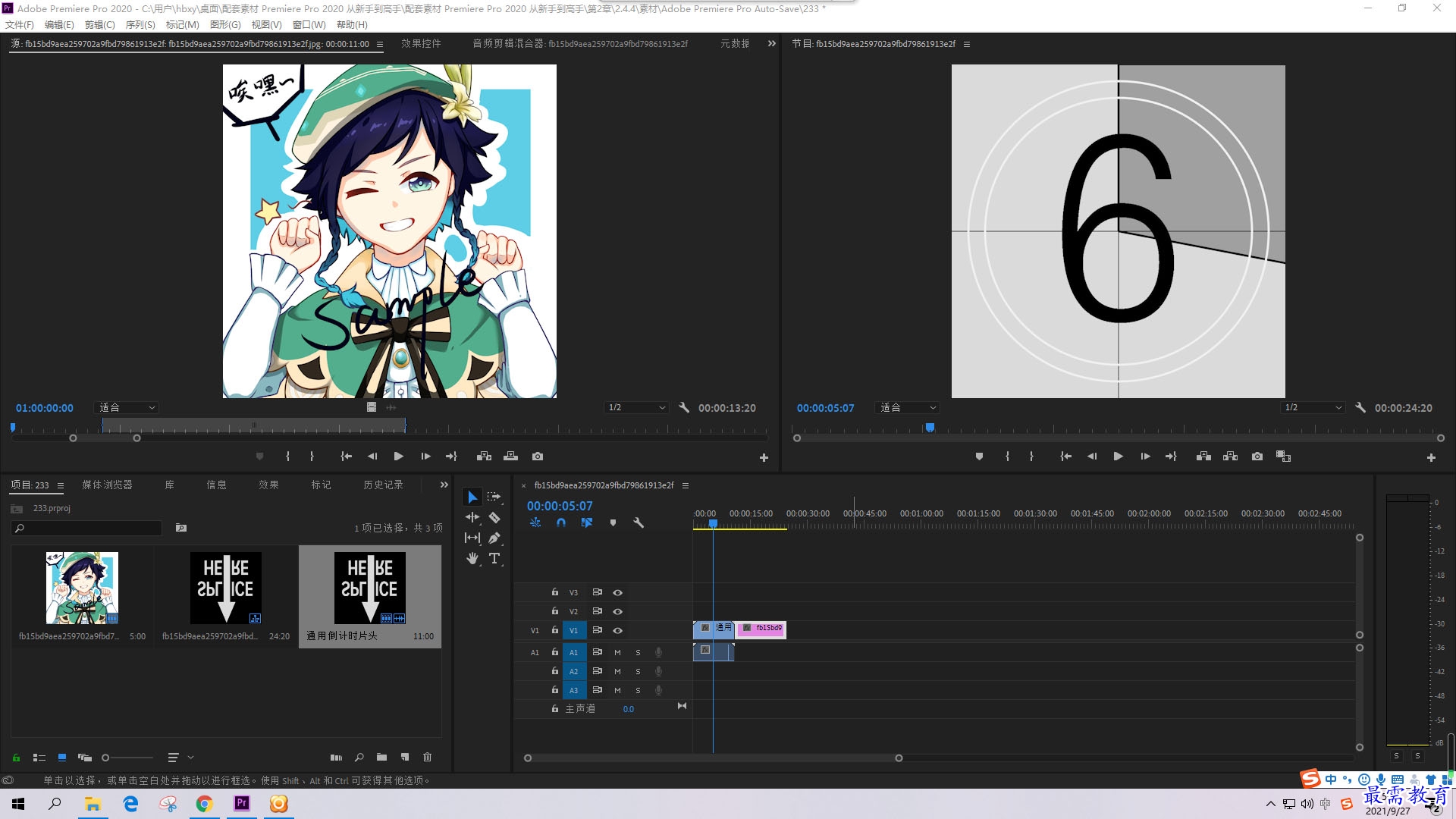Screen dimensions: 1456x819
Task: Switch Project panel to list view
Action: [39, 757]
